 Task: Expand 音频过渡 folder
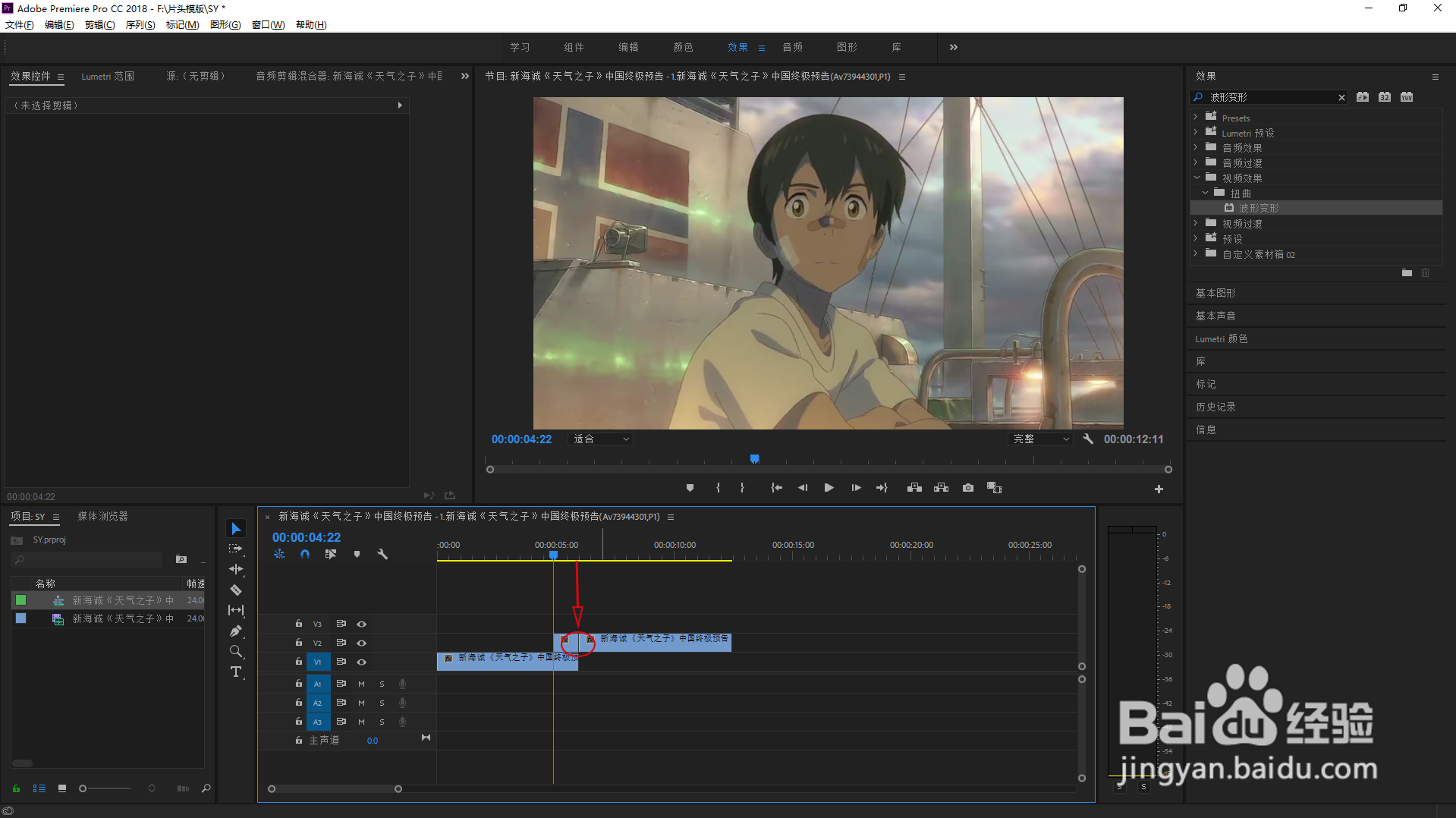pyautogui.click(x=1196, y=162)
